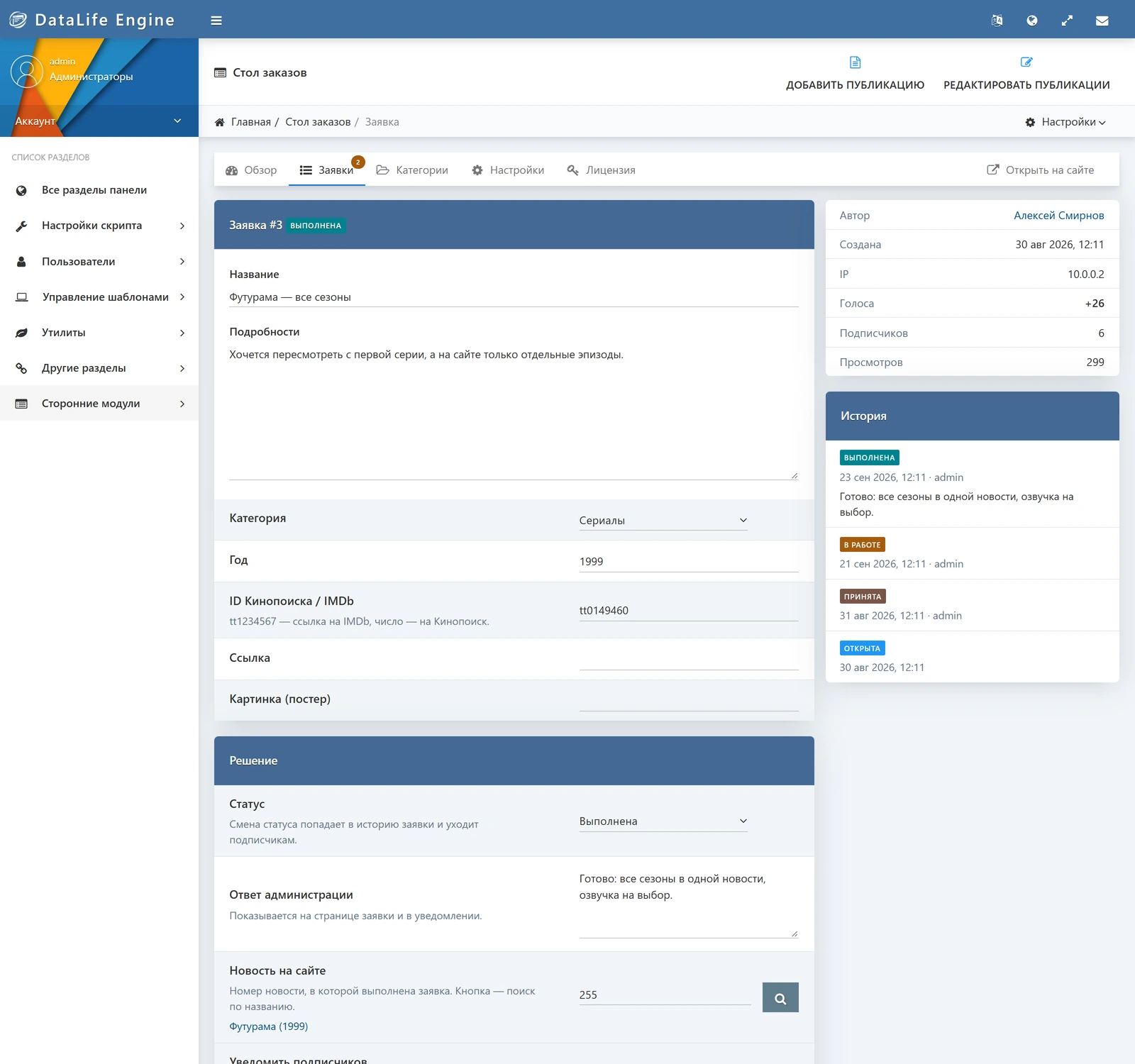Click the settings gear icon in breadcrumb bar

point(1030,122)
